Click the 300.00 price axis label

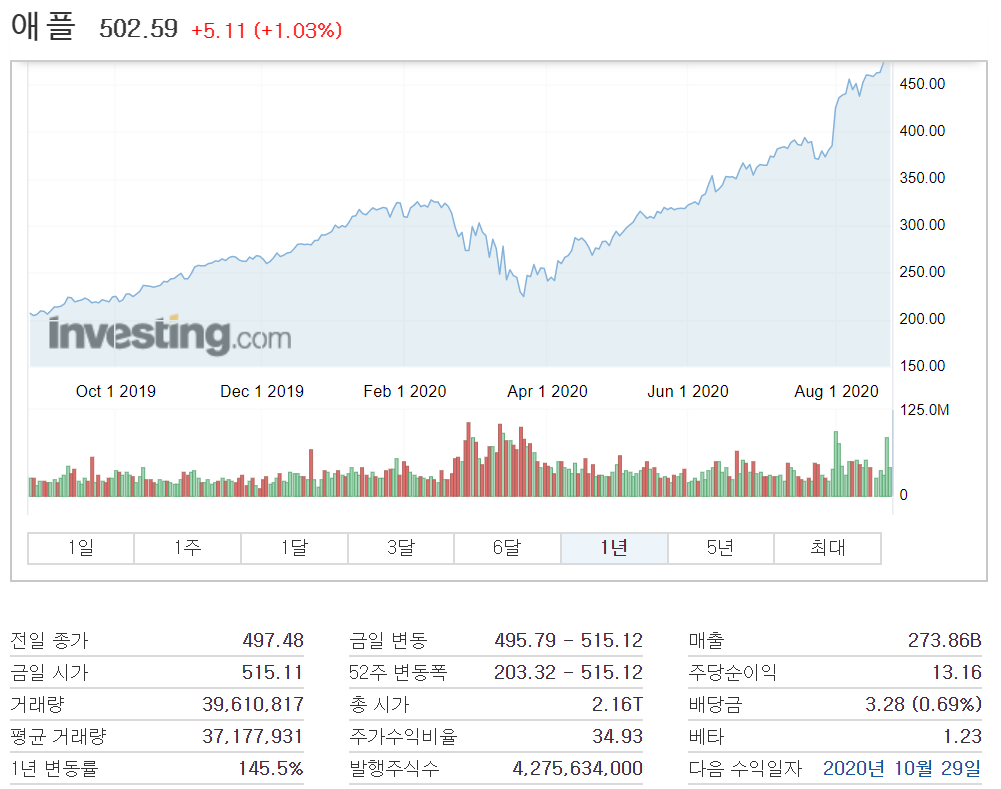(922, 225)
